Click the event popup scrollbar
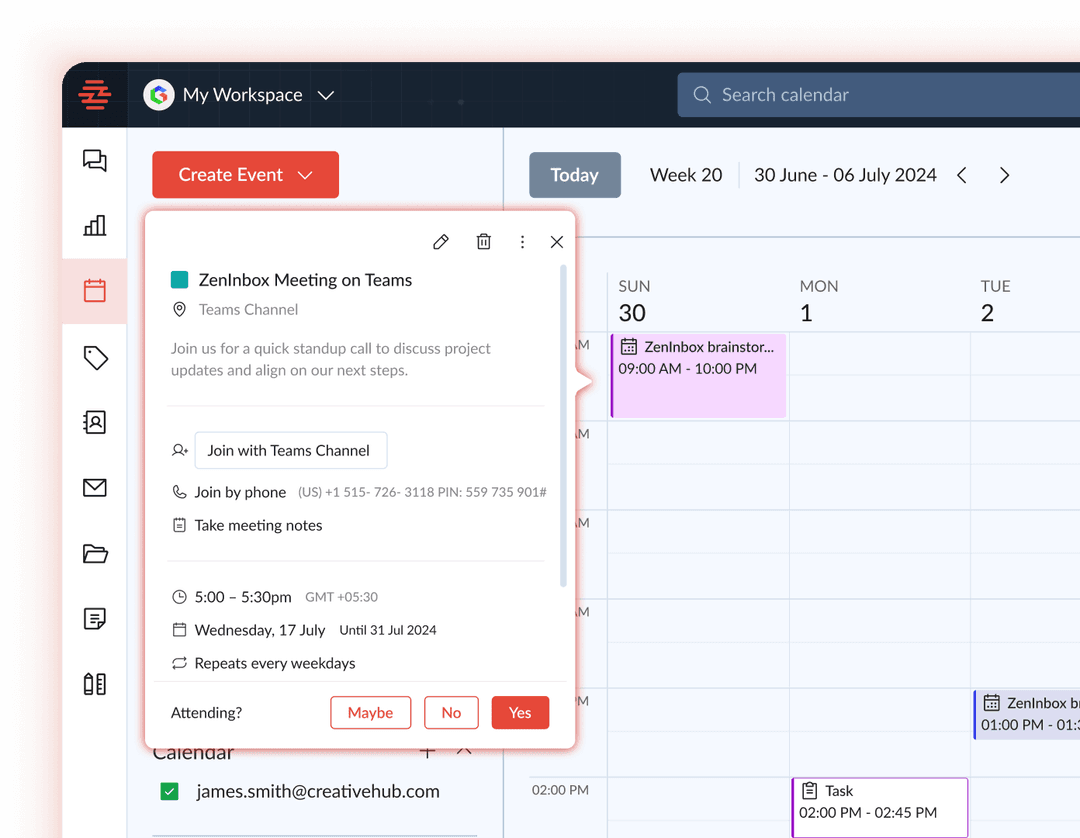This screenshot has width=1080, height=838. 563,426
